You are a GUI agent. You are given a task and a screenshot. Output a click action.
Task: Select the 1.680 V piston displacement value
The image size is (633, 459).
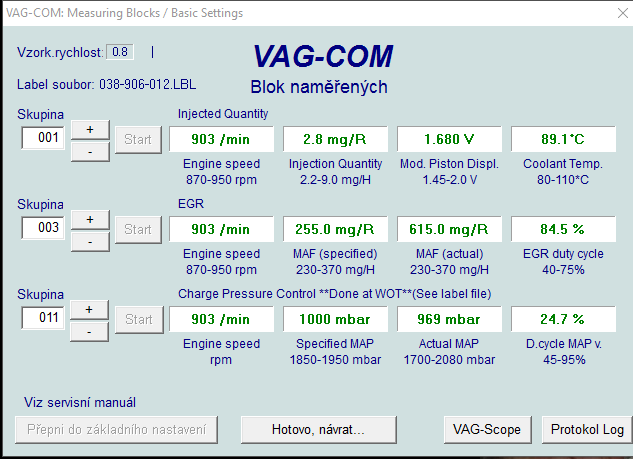[449, 139]
